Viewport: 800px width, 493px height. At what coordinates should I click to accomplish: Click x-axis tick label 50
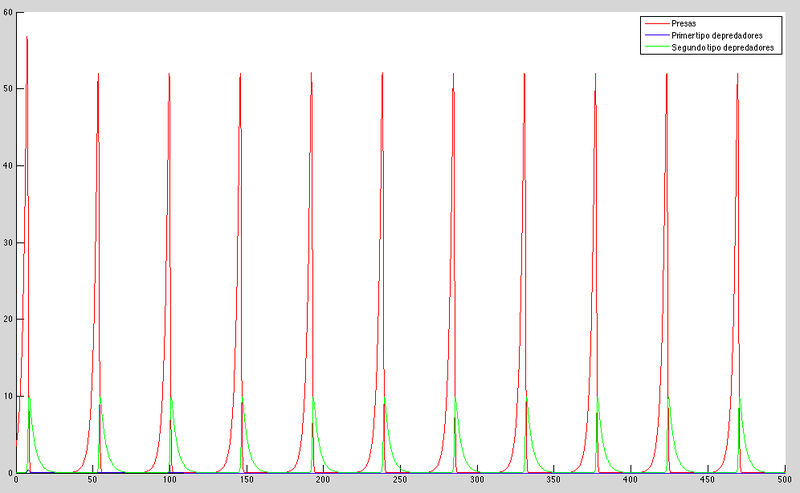click(x=93, y=483)
